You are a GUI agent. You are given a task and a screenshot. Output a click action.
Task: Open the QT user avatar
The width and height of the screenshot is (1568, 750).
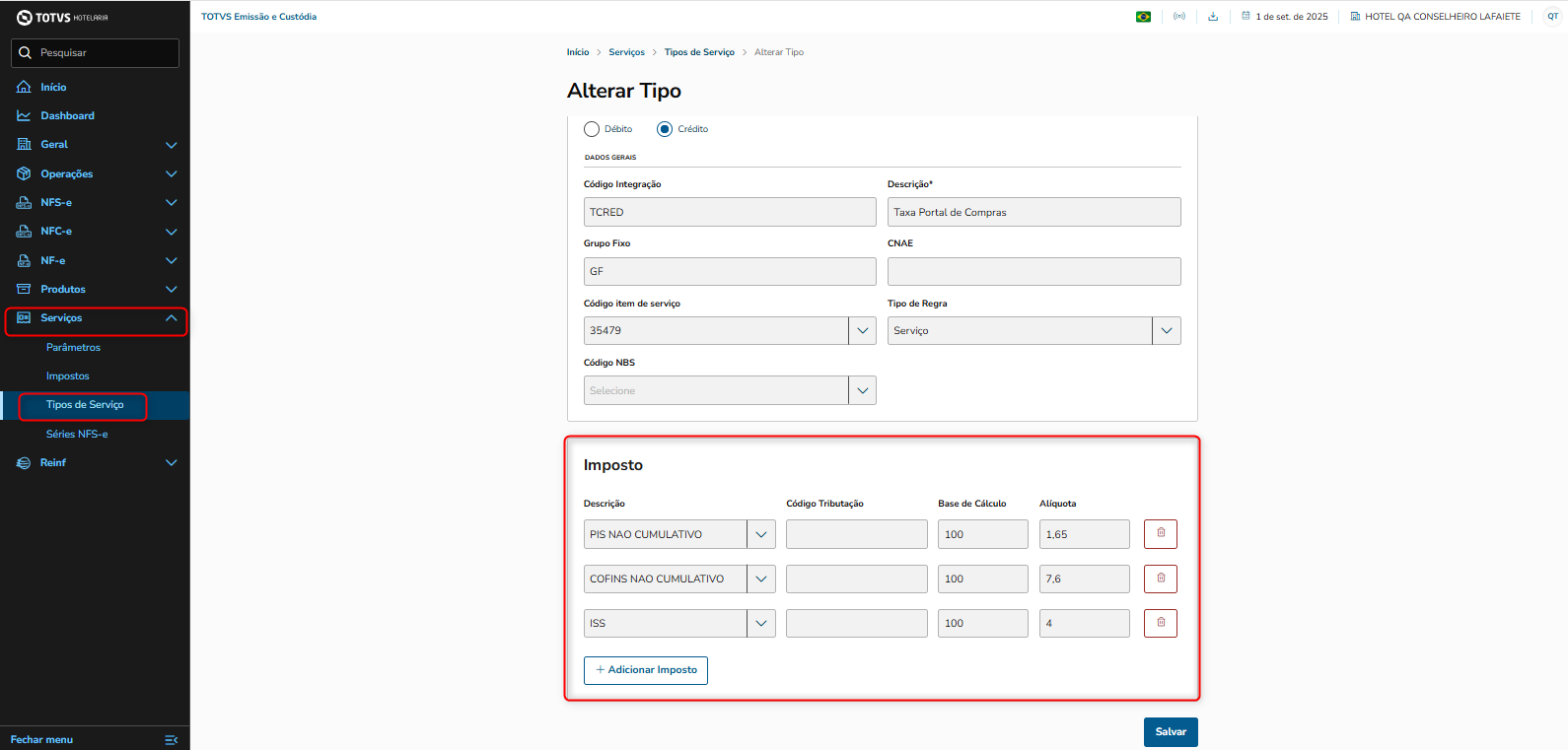1552,17
